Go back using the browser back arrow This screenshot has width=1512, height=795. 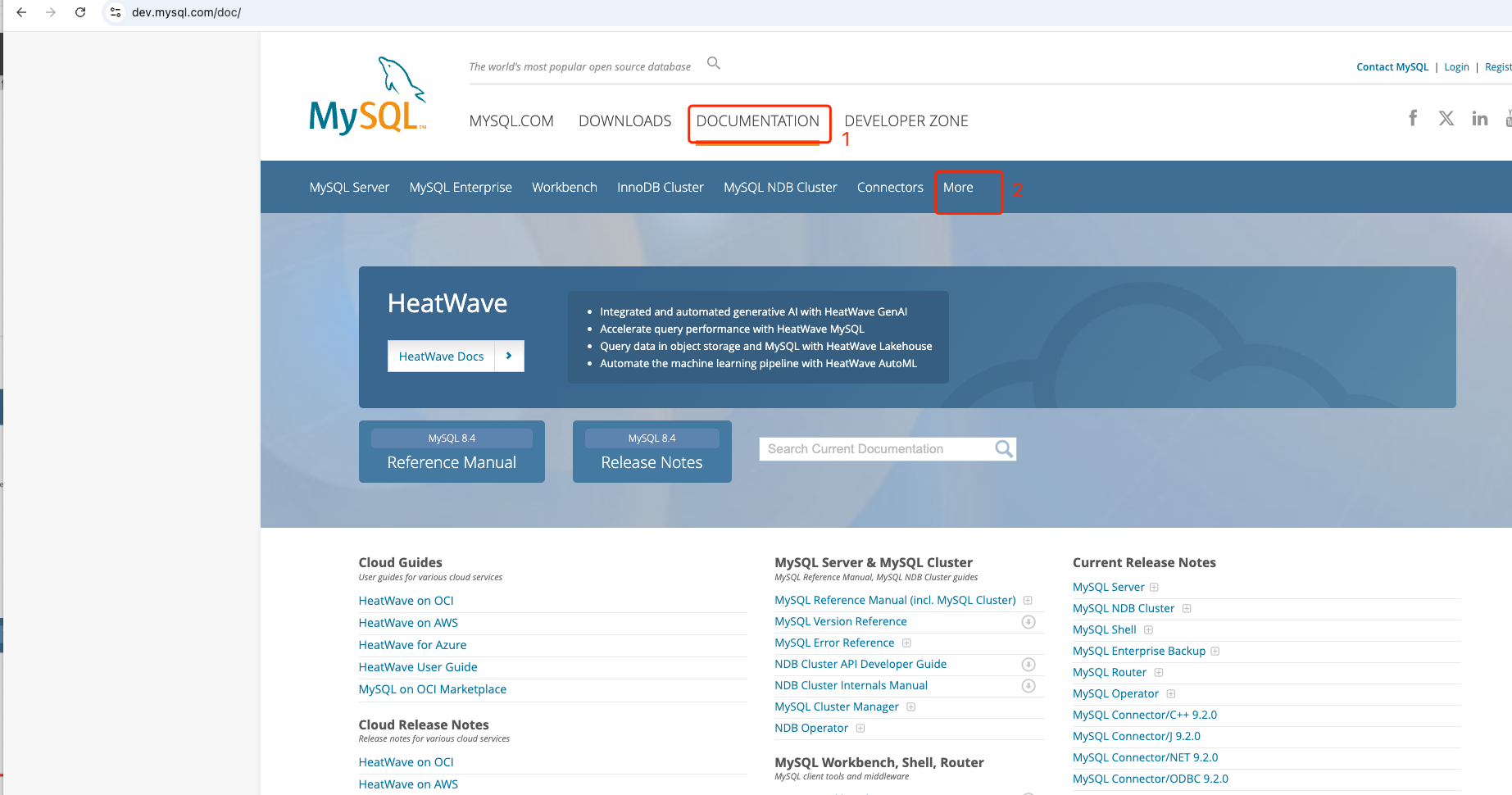21,12
